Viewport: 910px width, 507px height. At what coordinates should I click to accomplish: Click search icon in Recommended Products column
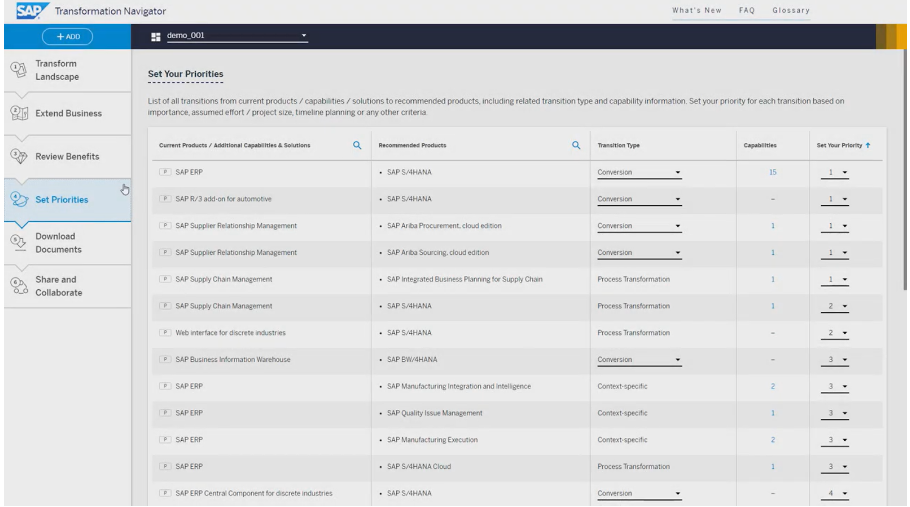tap(576, 145)
